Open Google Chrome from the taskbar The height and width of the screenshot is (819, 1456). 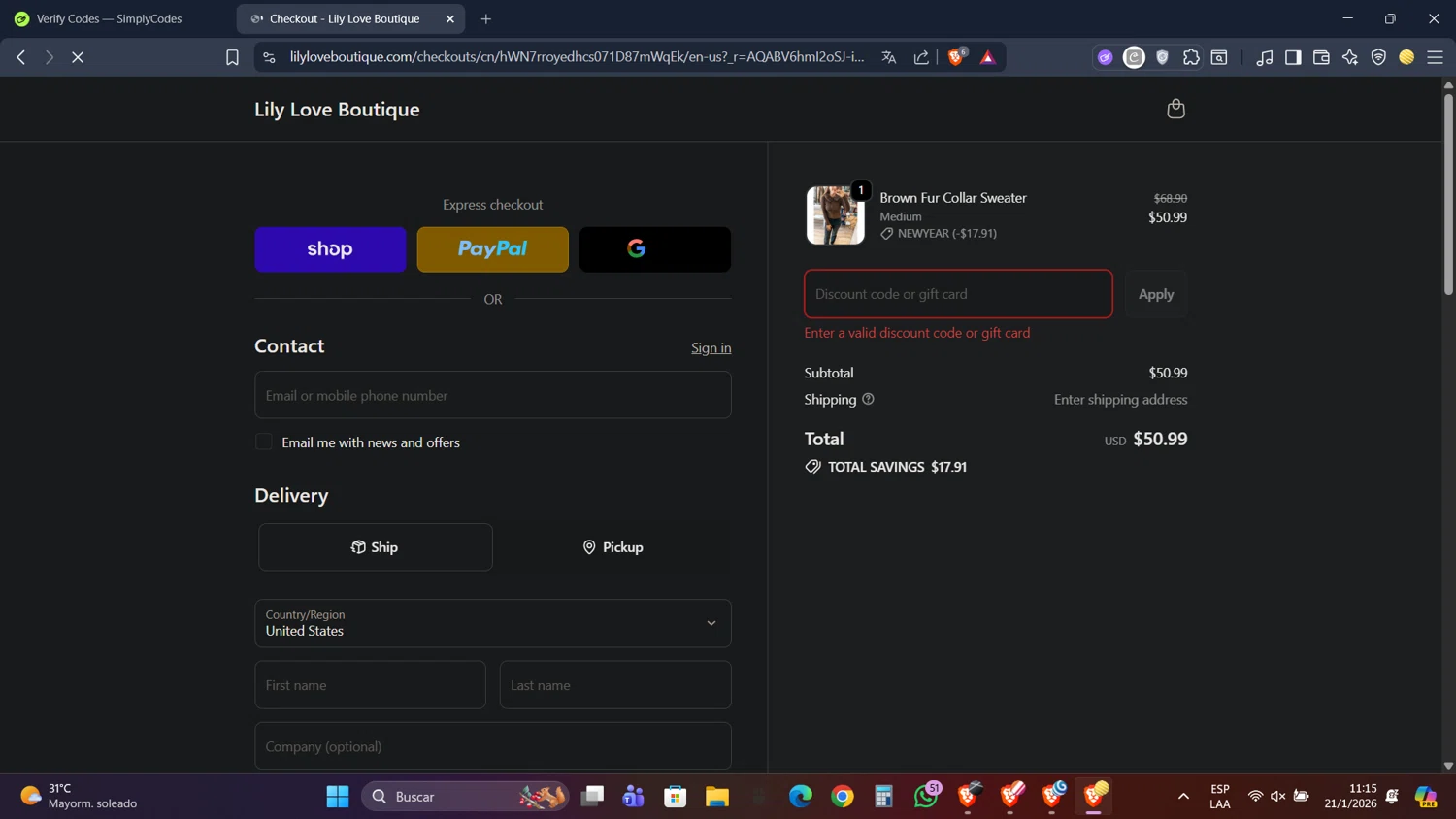coord(843,797)
